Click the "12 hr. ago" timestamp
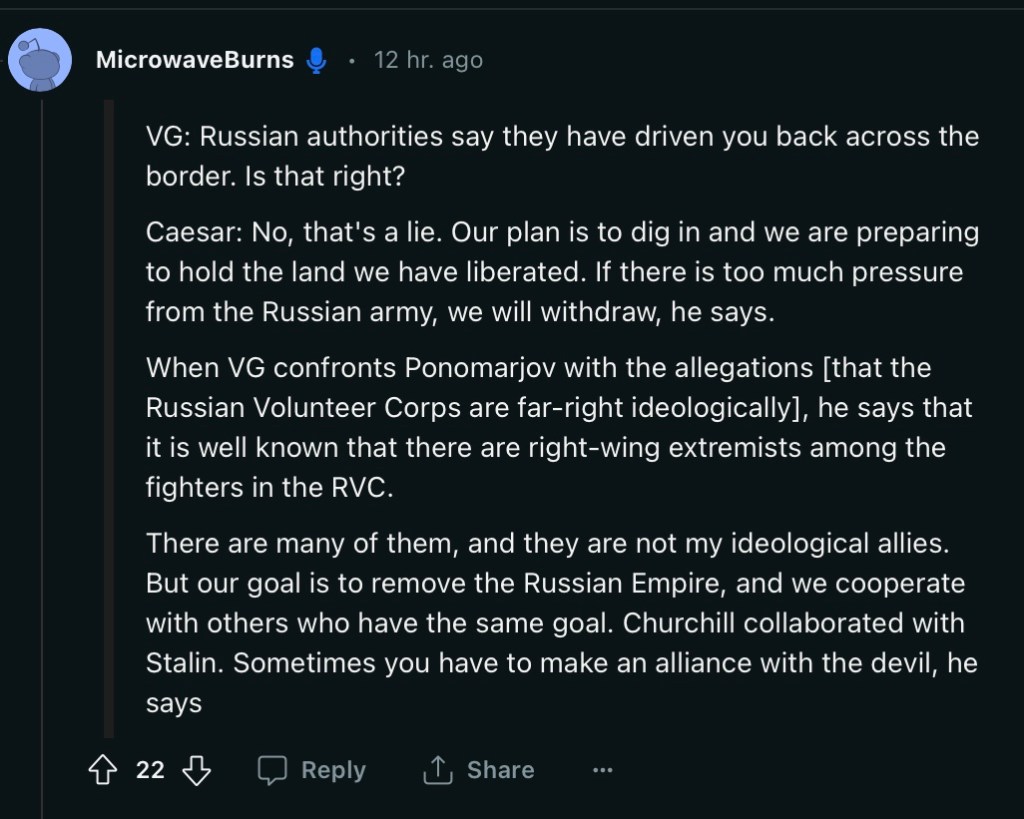The width and height of the screenshot is (1024, 819). 428,60
